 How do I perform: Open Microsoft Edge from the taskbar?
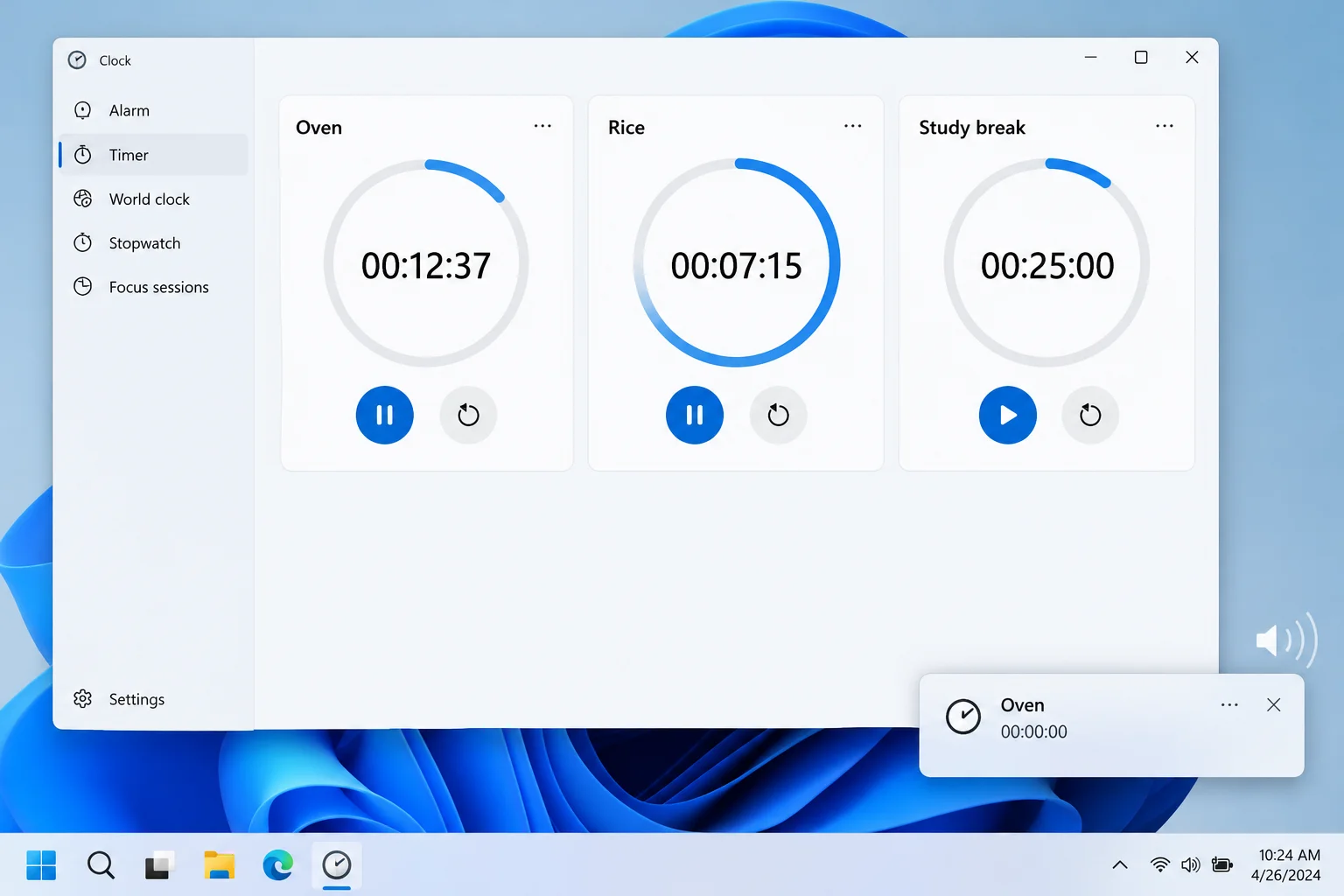(x=277, y=865)
